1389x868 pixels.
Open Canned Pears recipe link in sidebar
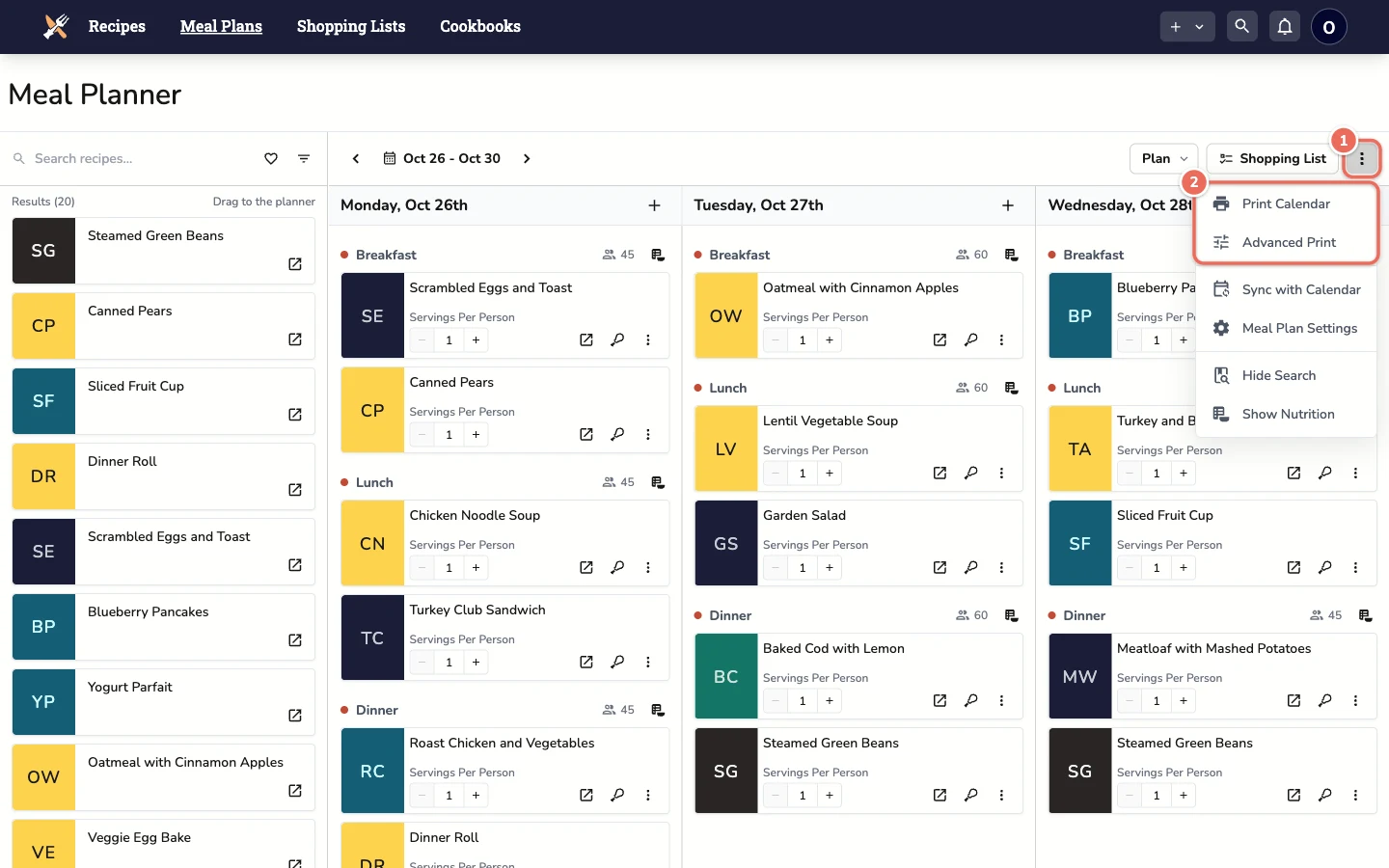click(295, 339)
